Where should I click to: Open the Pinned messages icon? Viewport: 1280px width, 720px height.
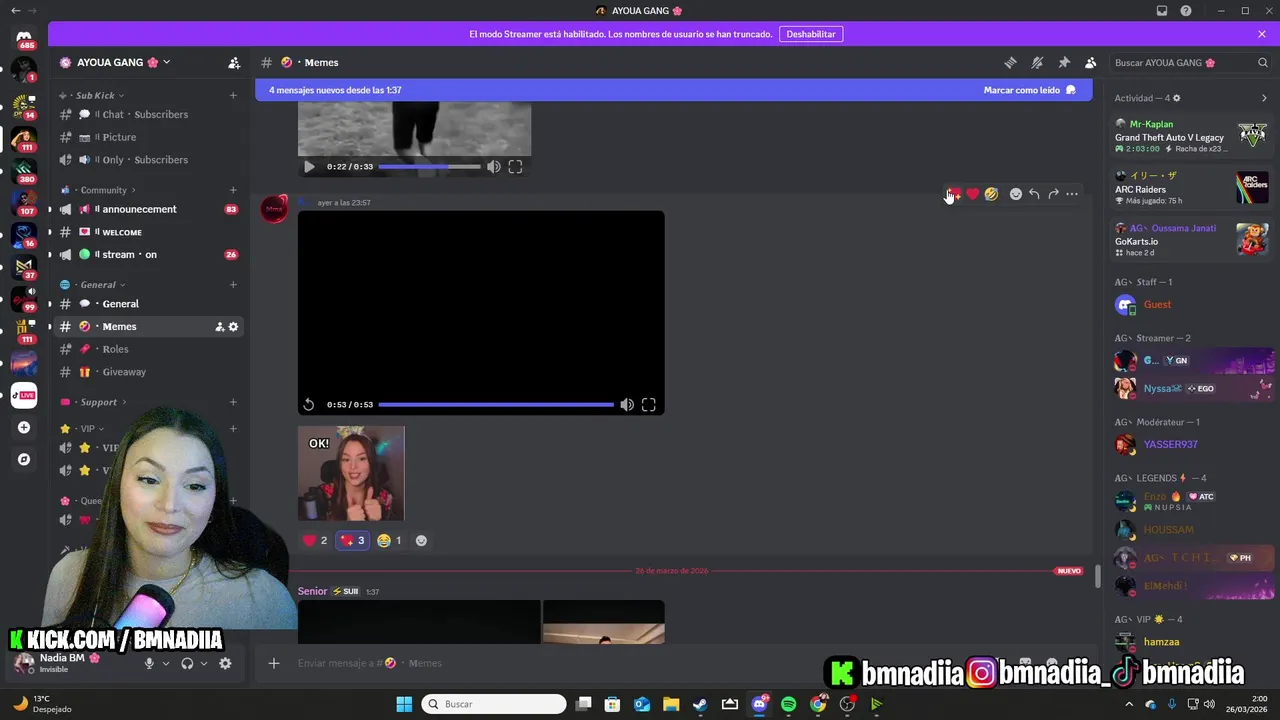pos(1064,62)
